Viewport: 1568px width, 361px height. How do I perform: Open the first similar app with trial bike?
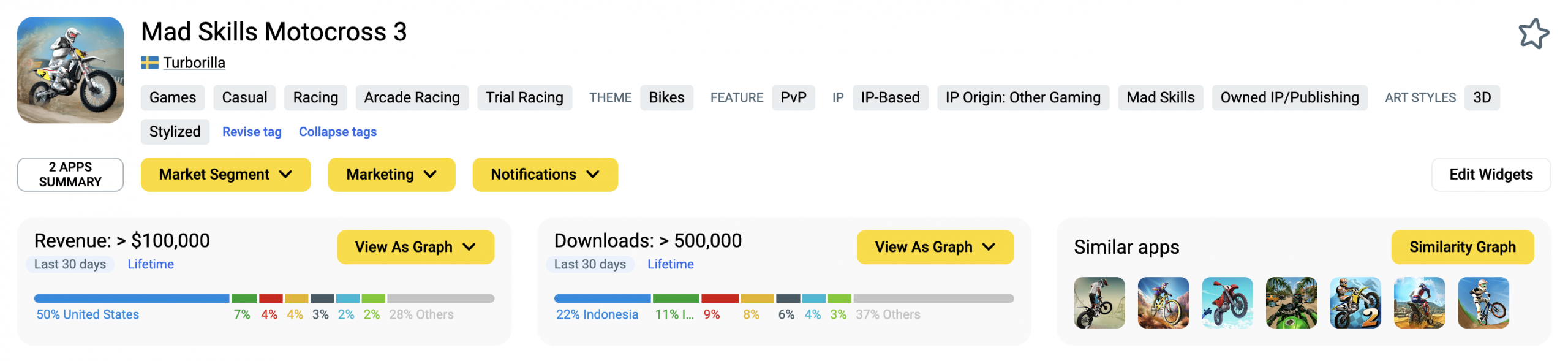click(1099, 303)
